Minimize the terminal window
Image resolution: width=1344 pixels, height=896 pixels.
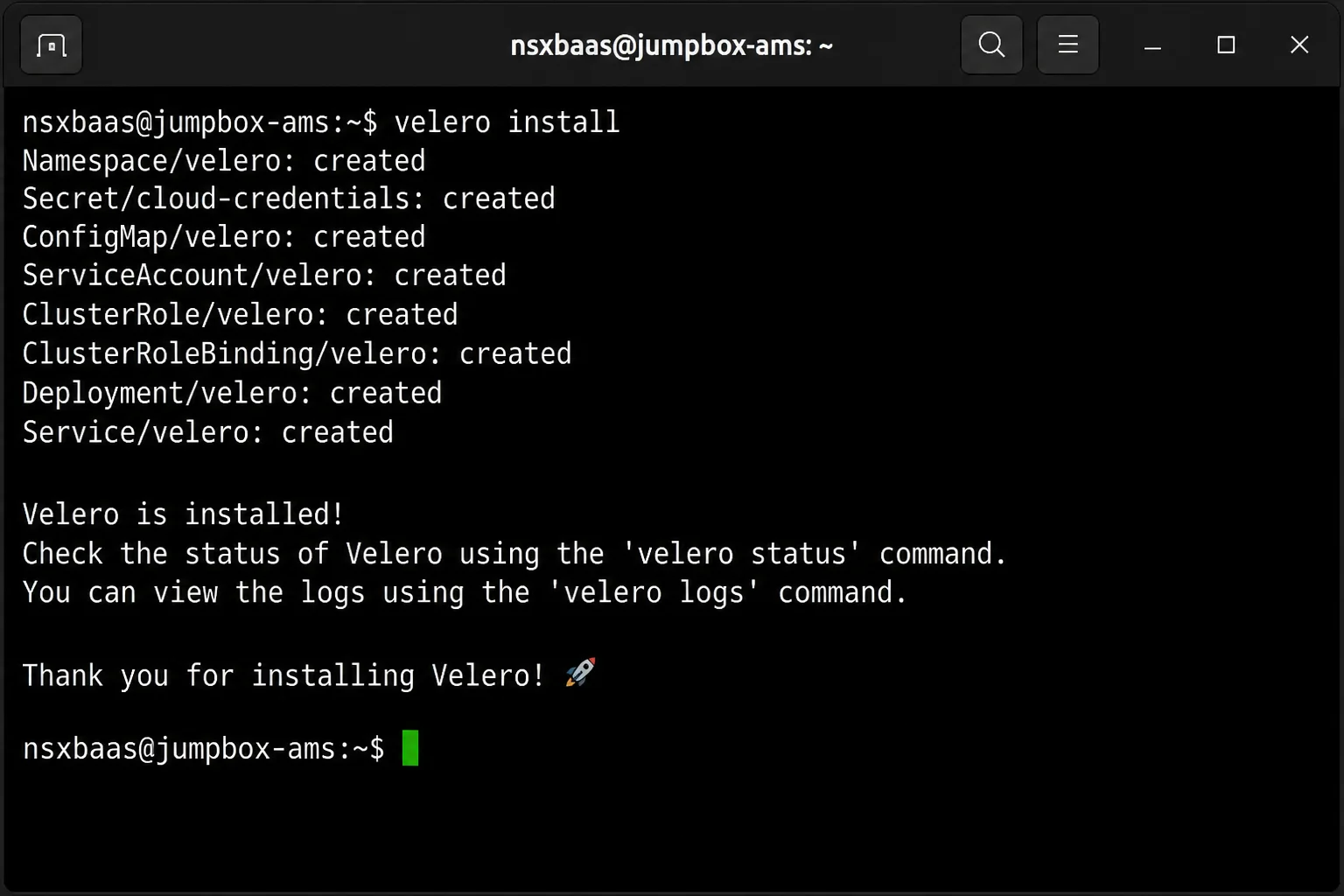click(1152, 45)
